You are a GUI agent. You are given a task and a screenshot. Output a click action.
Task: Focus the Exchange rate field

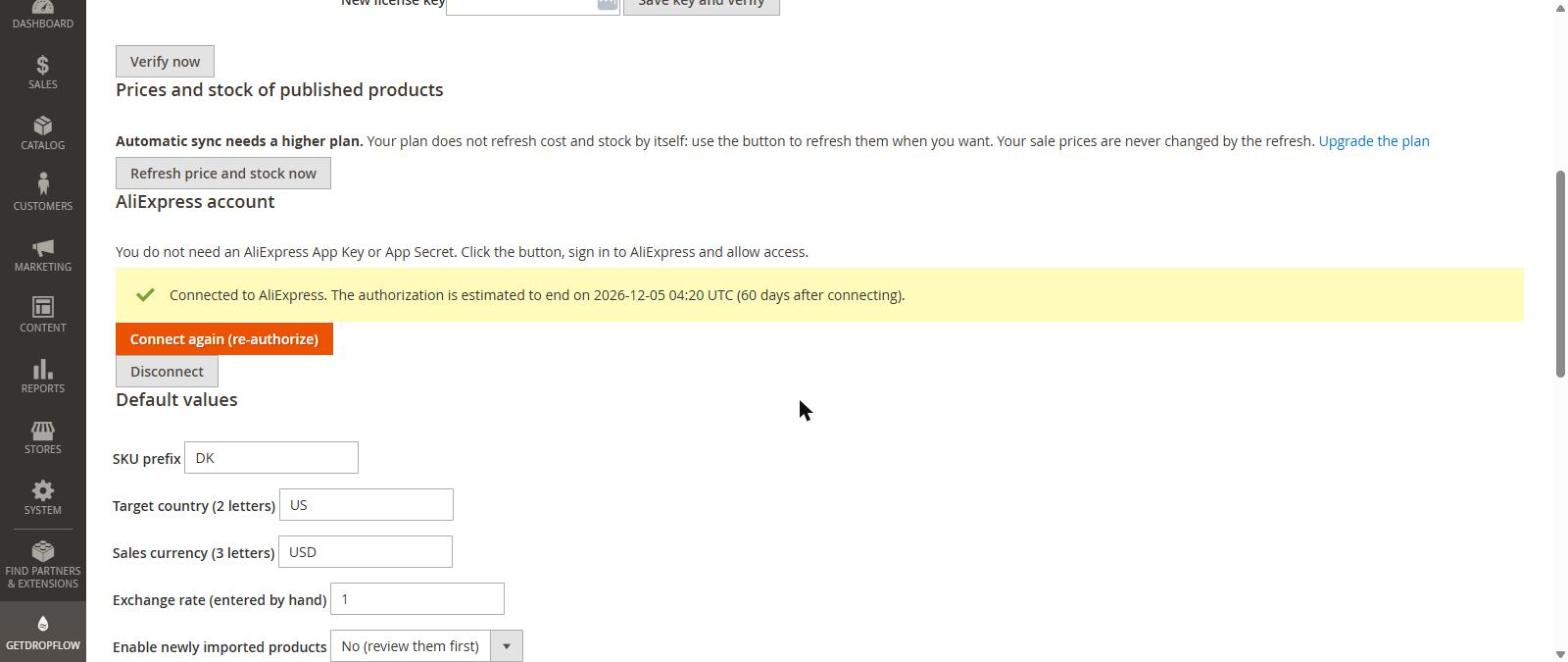[x=417, y=599]
